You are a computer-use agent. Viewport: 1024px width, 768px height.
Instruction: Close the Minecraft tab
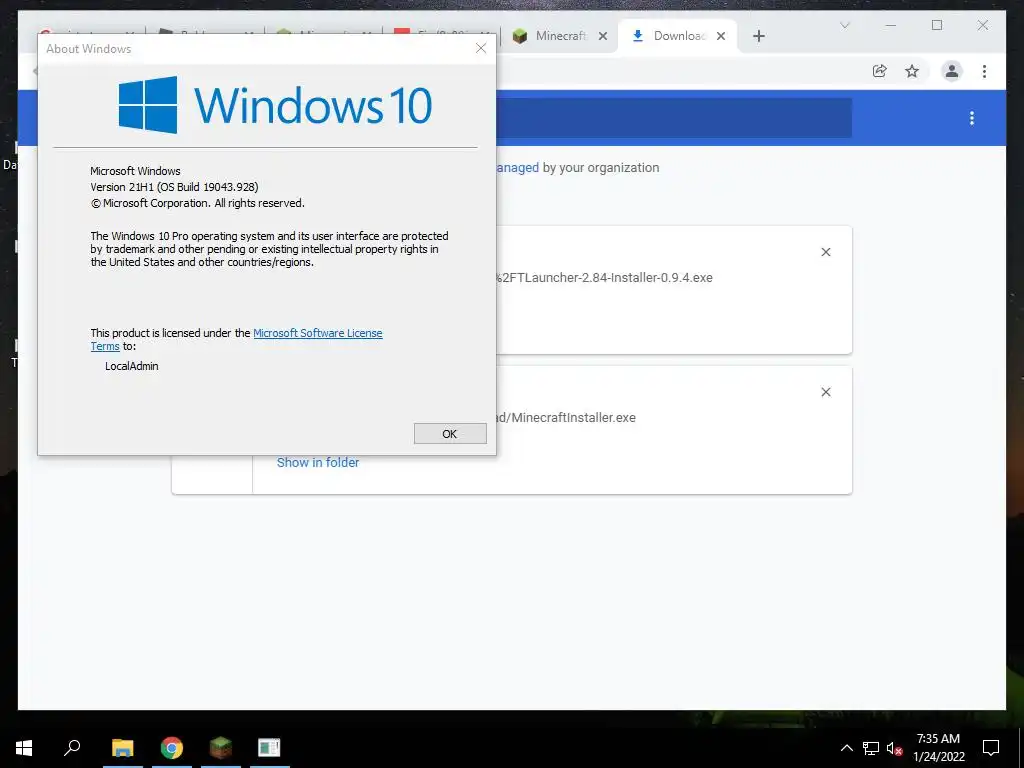tap(603, 36)
